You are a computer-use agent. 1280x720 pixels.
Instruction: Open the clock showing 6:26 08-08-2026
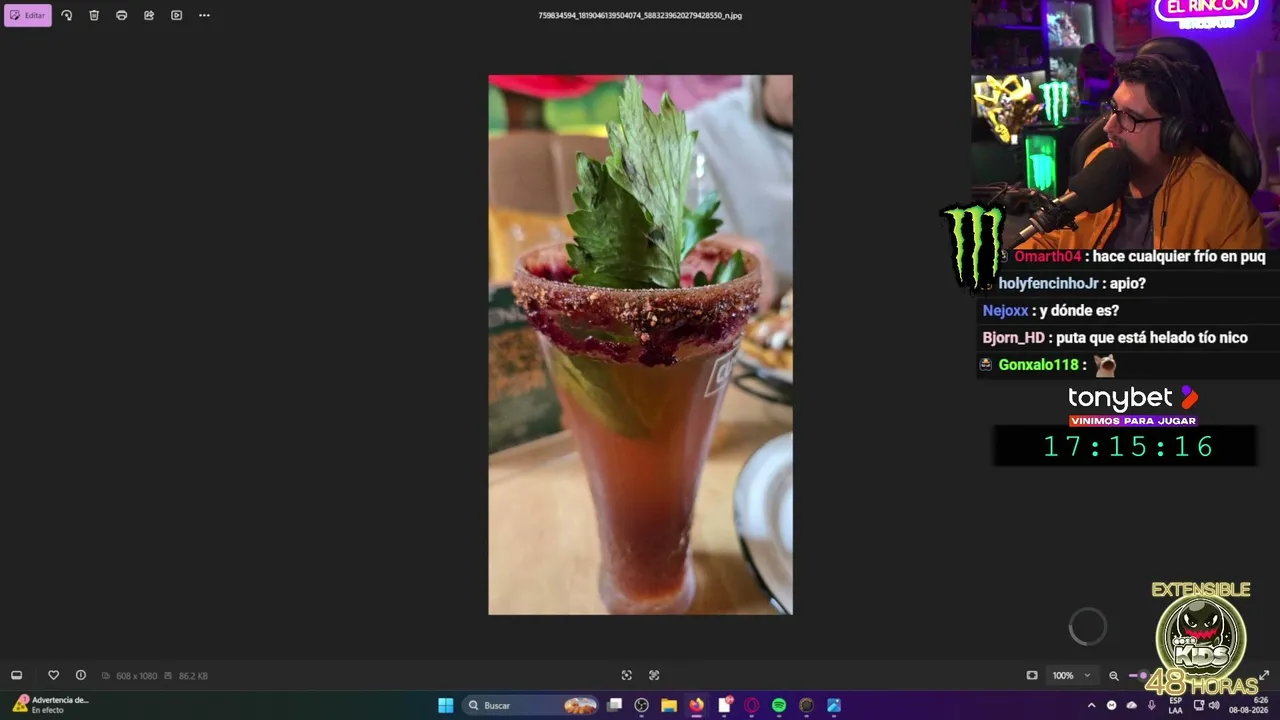pyautogui.click(x=1250, y=705)
